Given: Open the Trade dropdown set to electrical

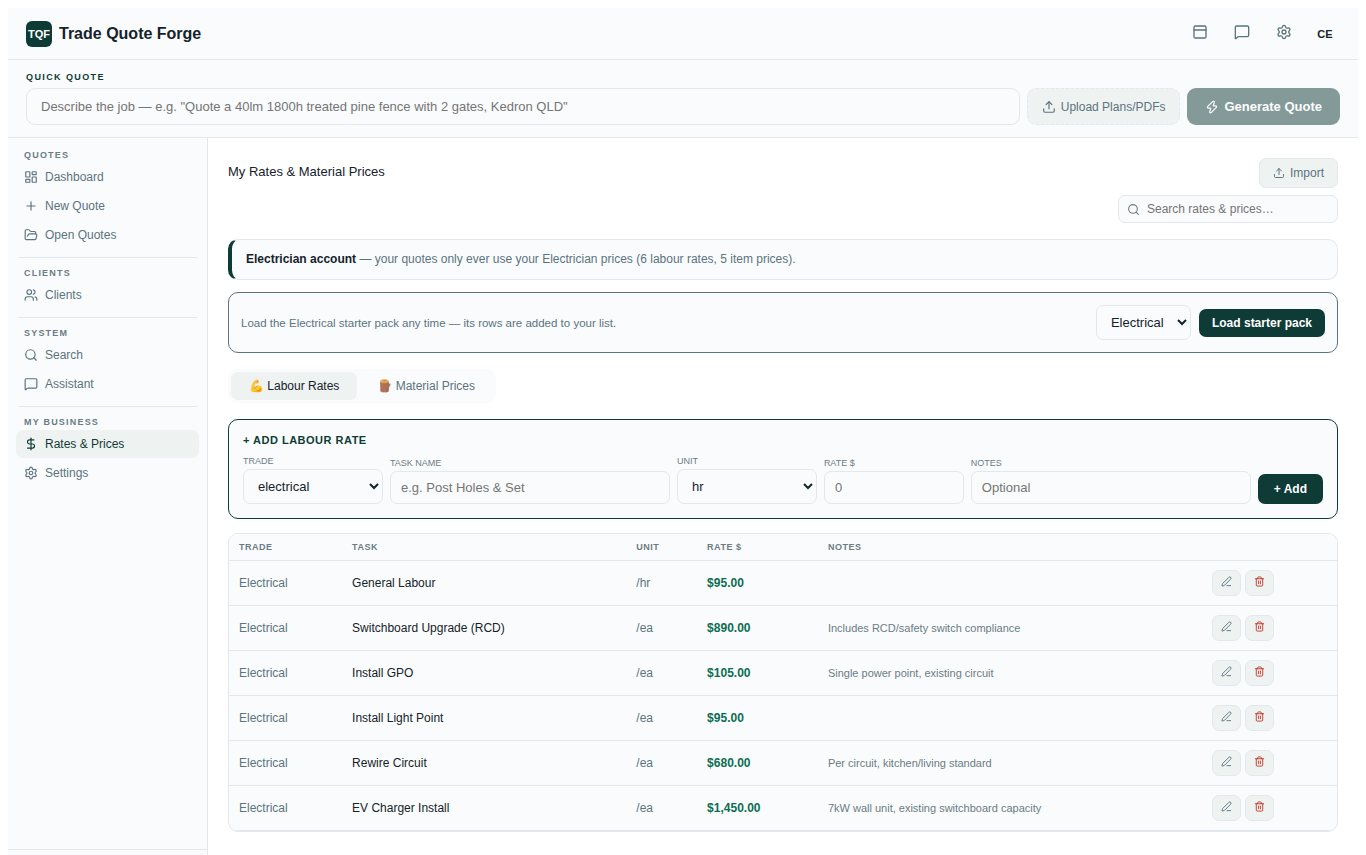Looking at the screenshot, I should tap(313, 487).
